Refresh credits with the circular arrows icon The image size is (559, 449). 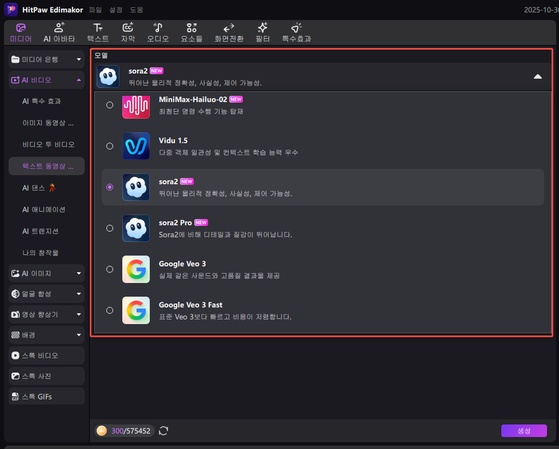(x=164, y=430)
